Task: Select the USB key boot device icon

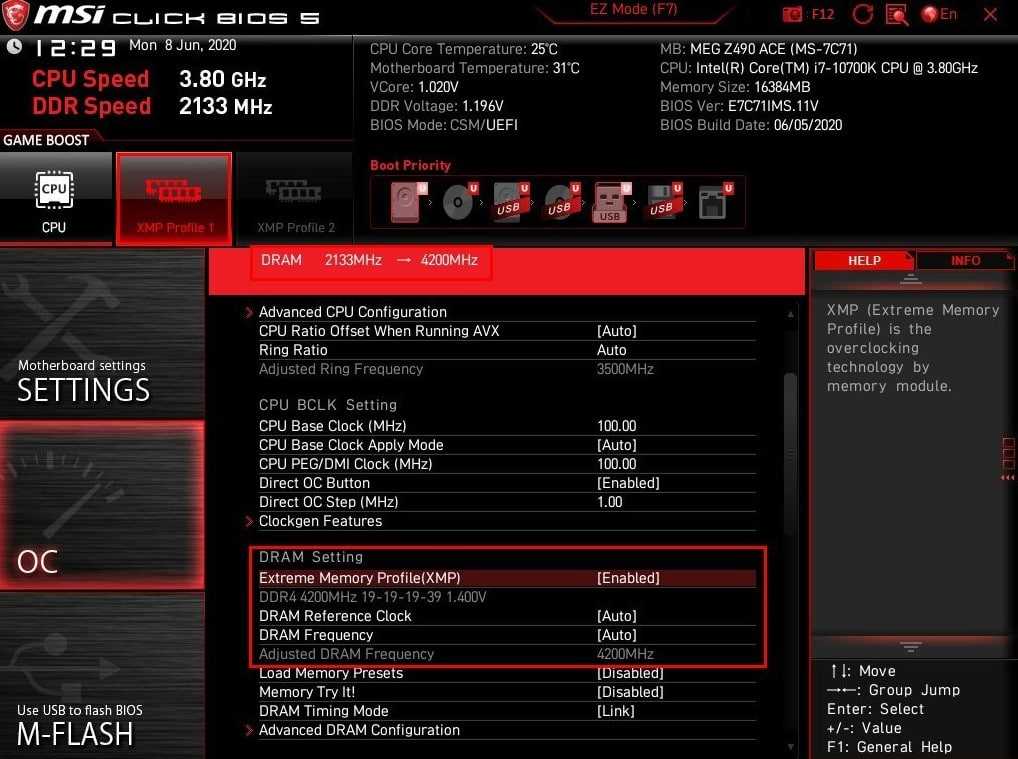Action: point(612,201)
